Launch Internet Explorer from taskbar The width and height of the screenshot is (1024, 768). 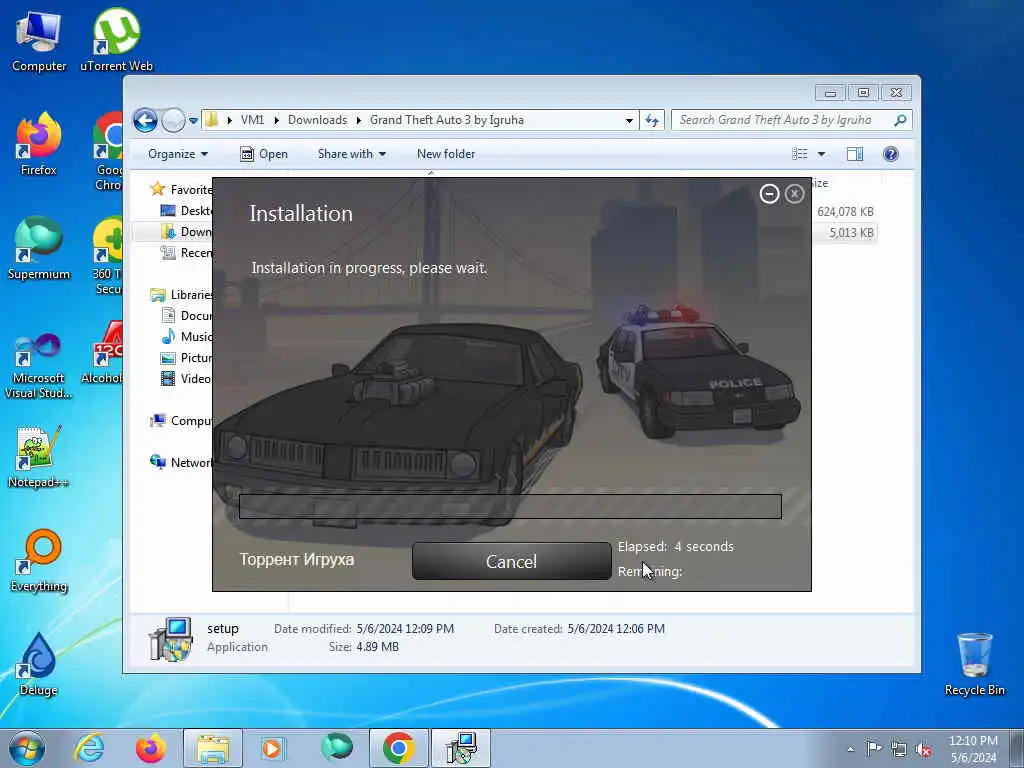[89, 748]
